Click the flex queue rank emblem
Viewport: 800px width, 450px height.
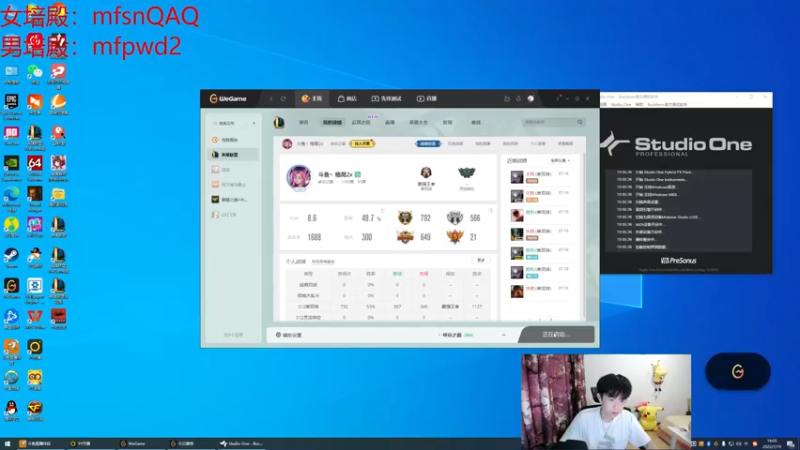pos(467,173)
